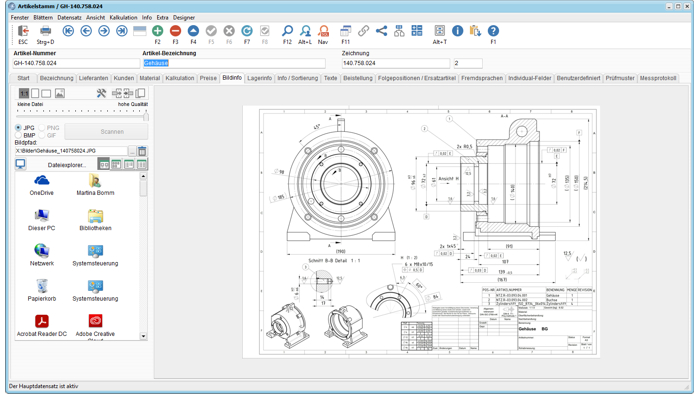Open the Datensatz menu
Viewport: 700px width, 394px height.
coord(69,17)
